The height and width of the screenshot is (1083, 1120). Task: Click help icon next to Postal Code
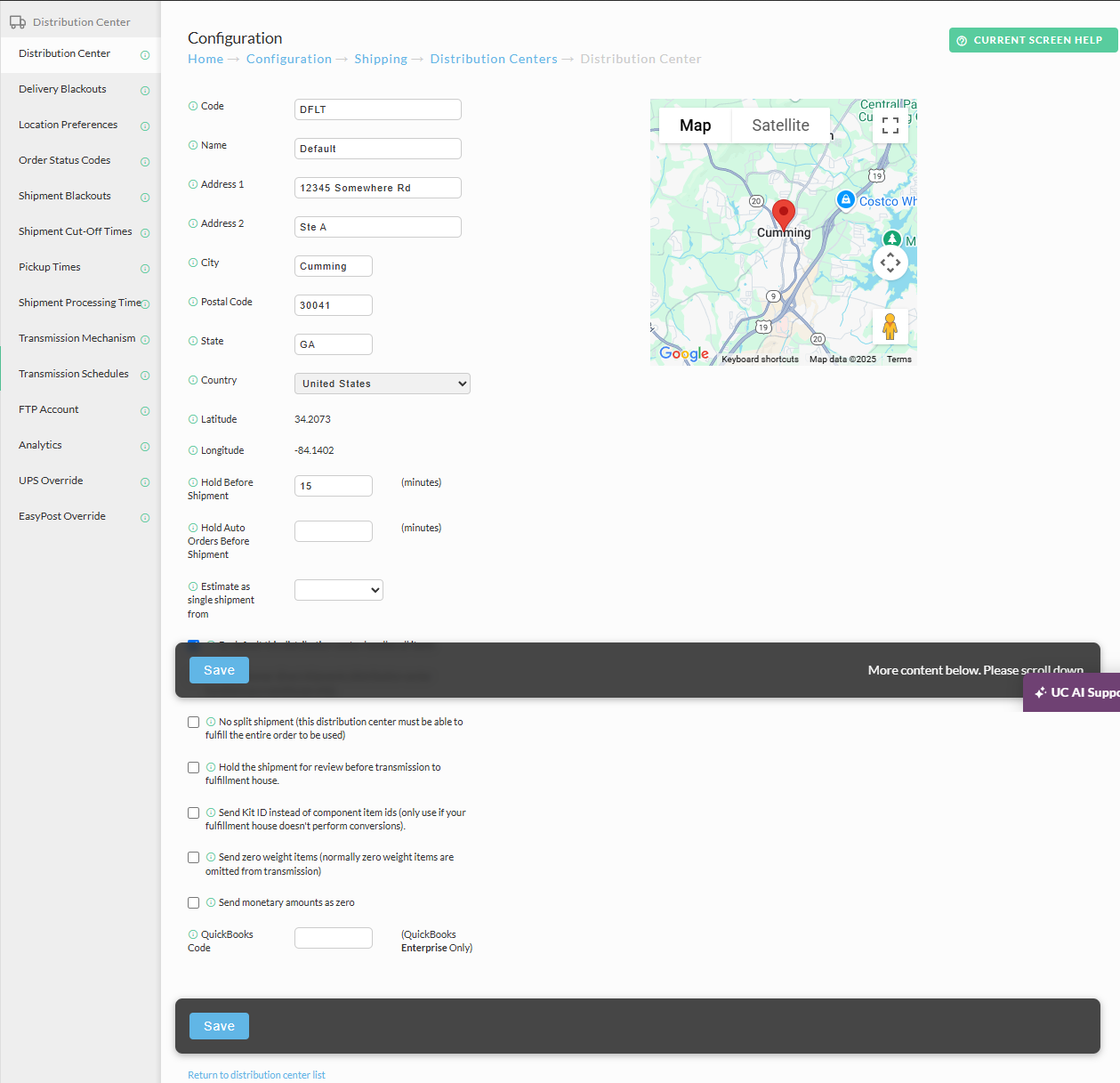193,302
